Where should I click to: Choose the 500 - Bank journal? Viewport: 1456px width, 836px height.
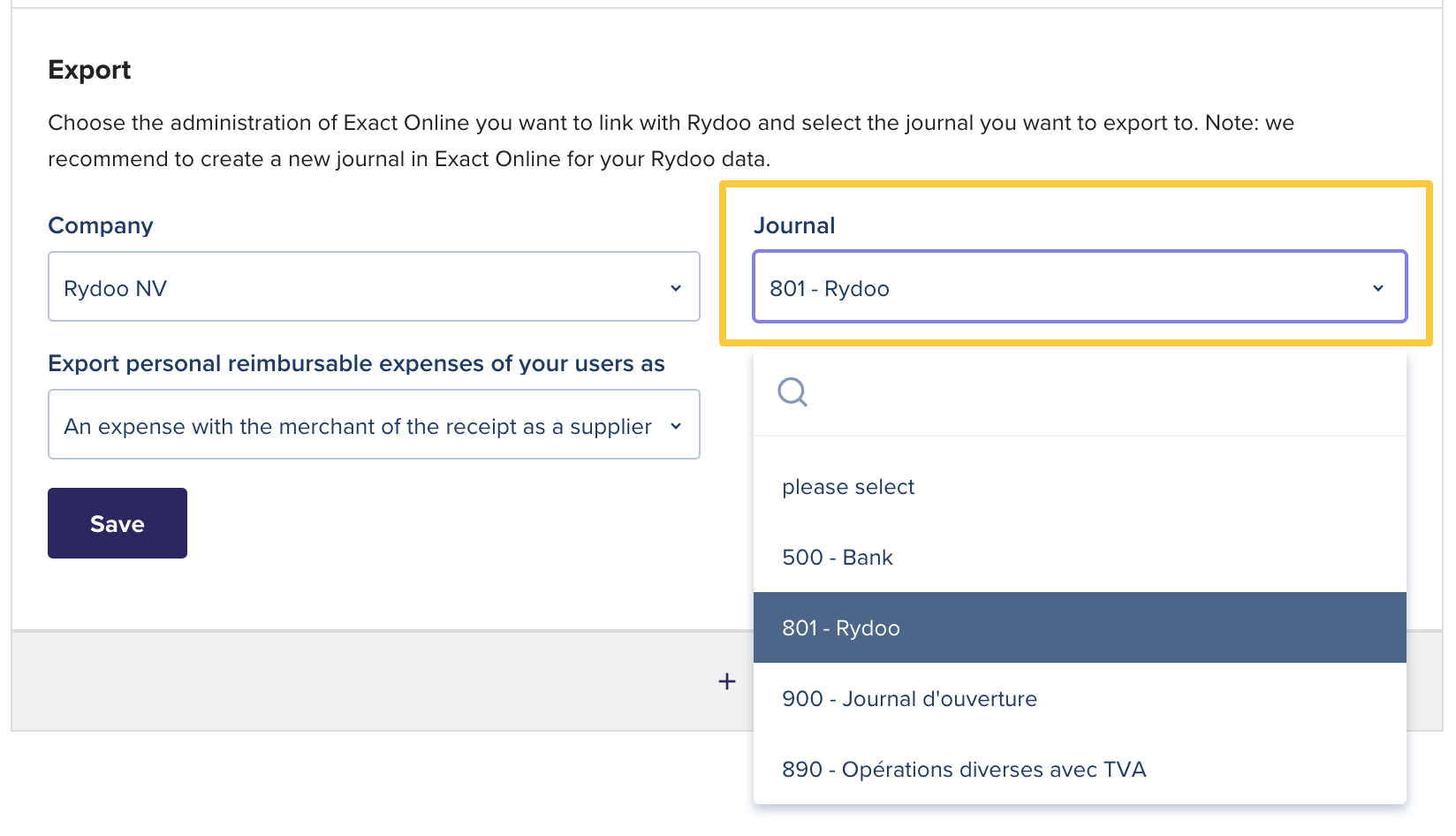coord(838,558)
